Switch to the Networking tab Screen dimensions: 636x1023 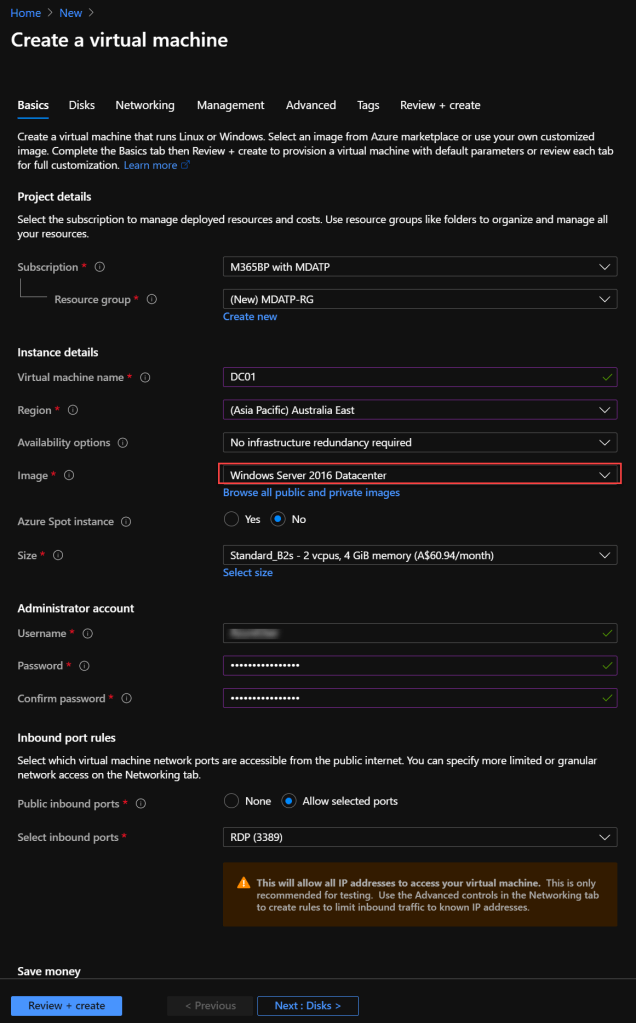[x=145, y=105]
